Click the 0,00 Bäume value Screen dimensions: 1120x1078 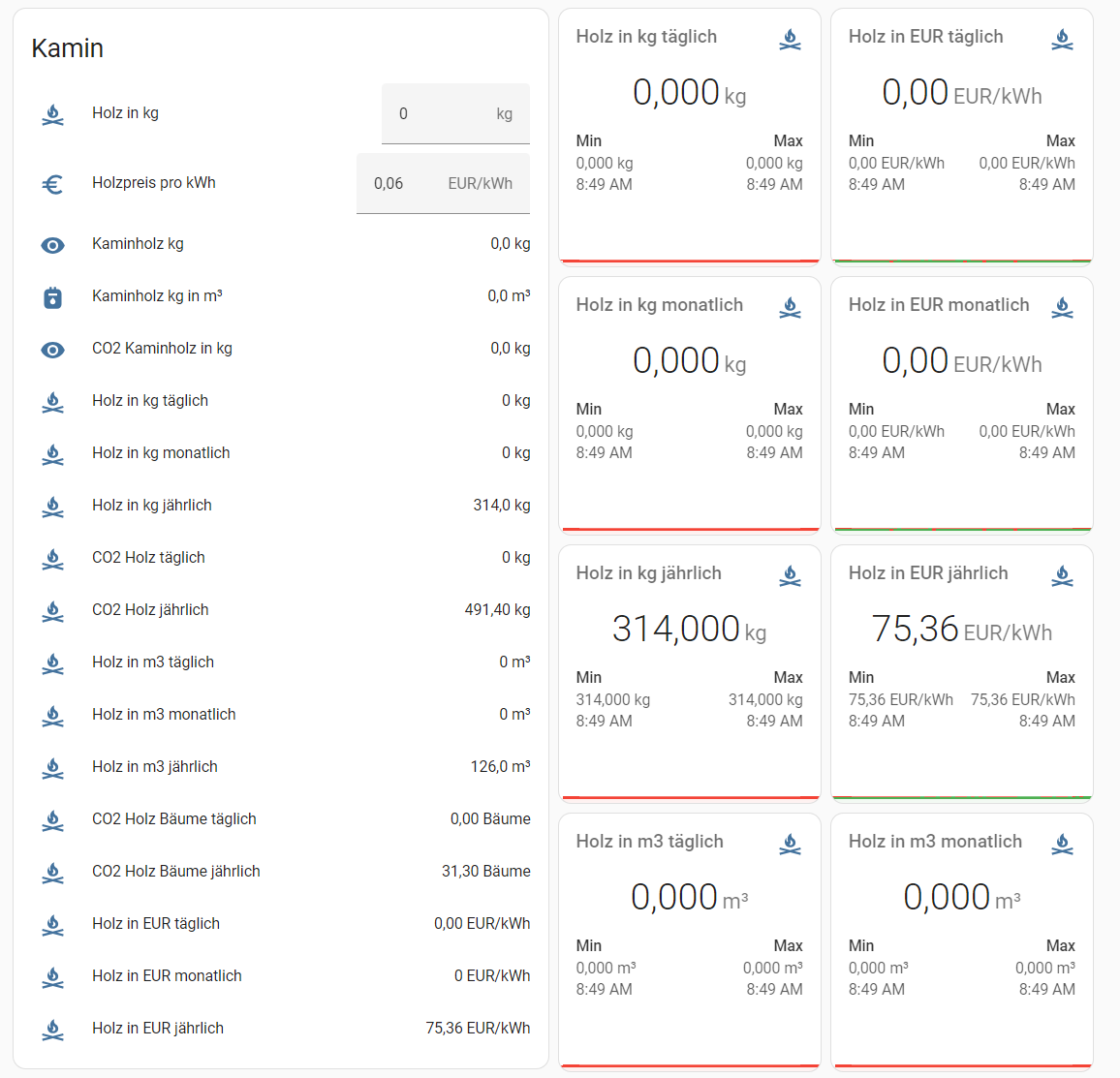490,818
